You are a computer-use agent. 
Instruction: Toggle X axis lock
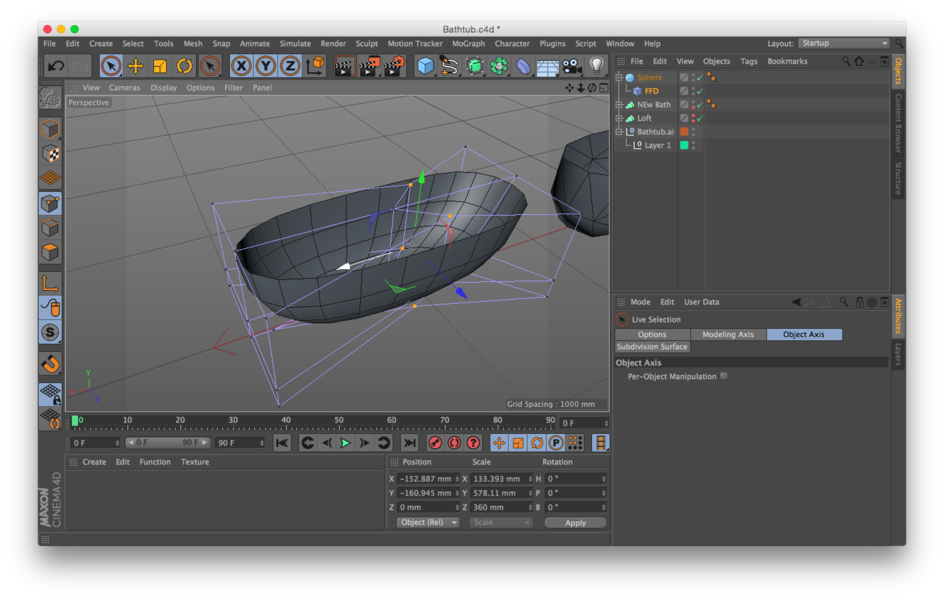coord(241,66)
